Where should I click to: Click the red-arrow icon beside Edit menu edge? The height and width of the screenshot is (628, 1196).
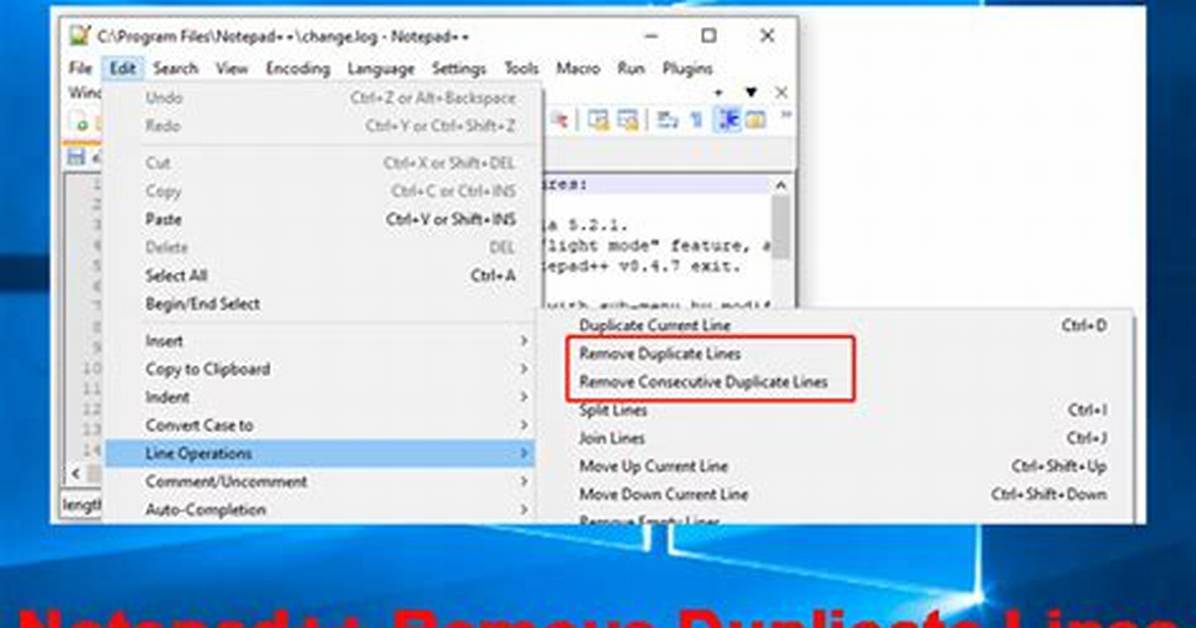pyautogui.click(x=559, y=120)
